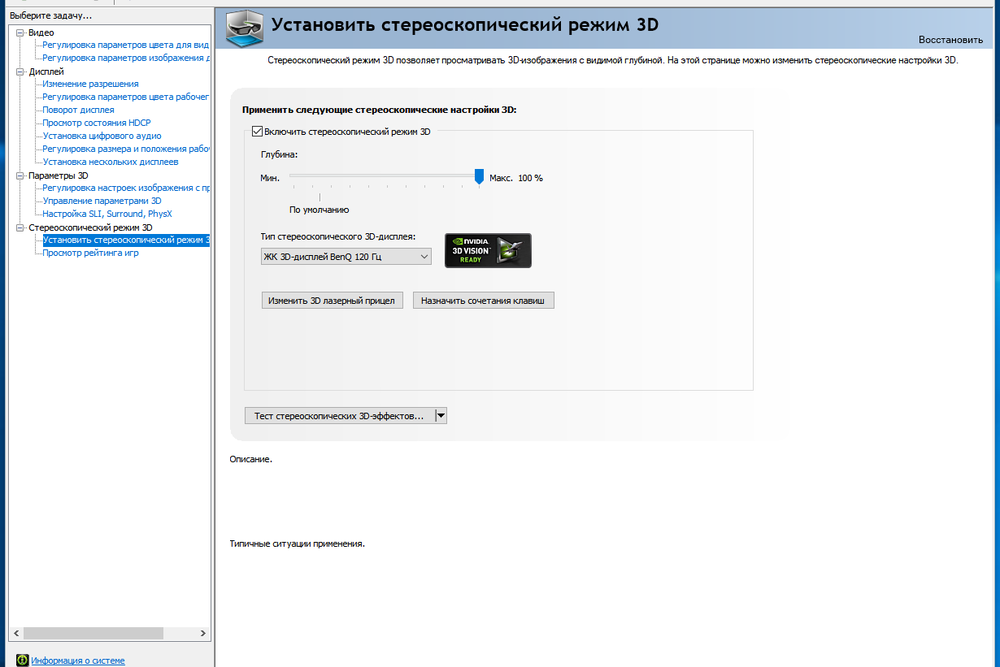
Task: Select Просмотр рейтинга игр
Action: click(x=91, y=253)
